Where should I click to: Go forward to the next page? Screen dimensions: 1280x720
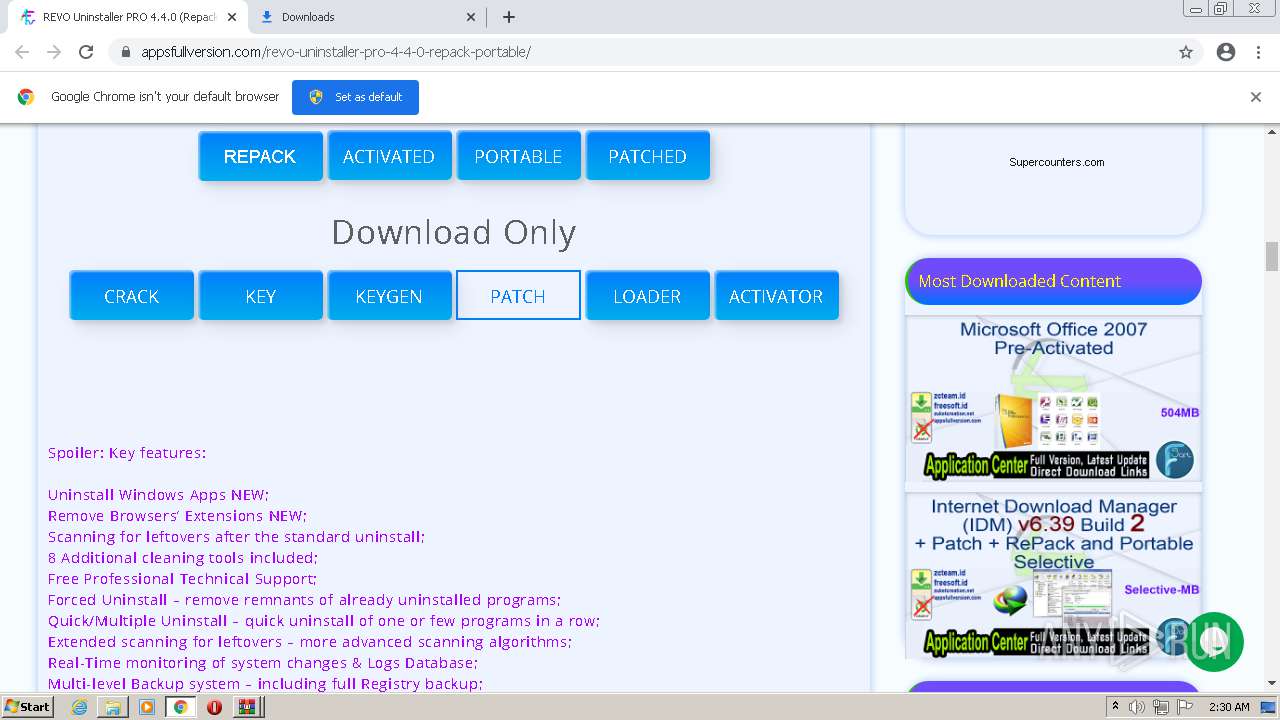coord(54,52)
